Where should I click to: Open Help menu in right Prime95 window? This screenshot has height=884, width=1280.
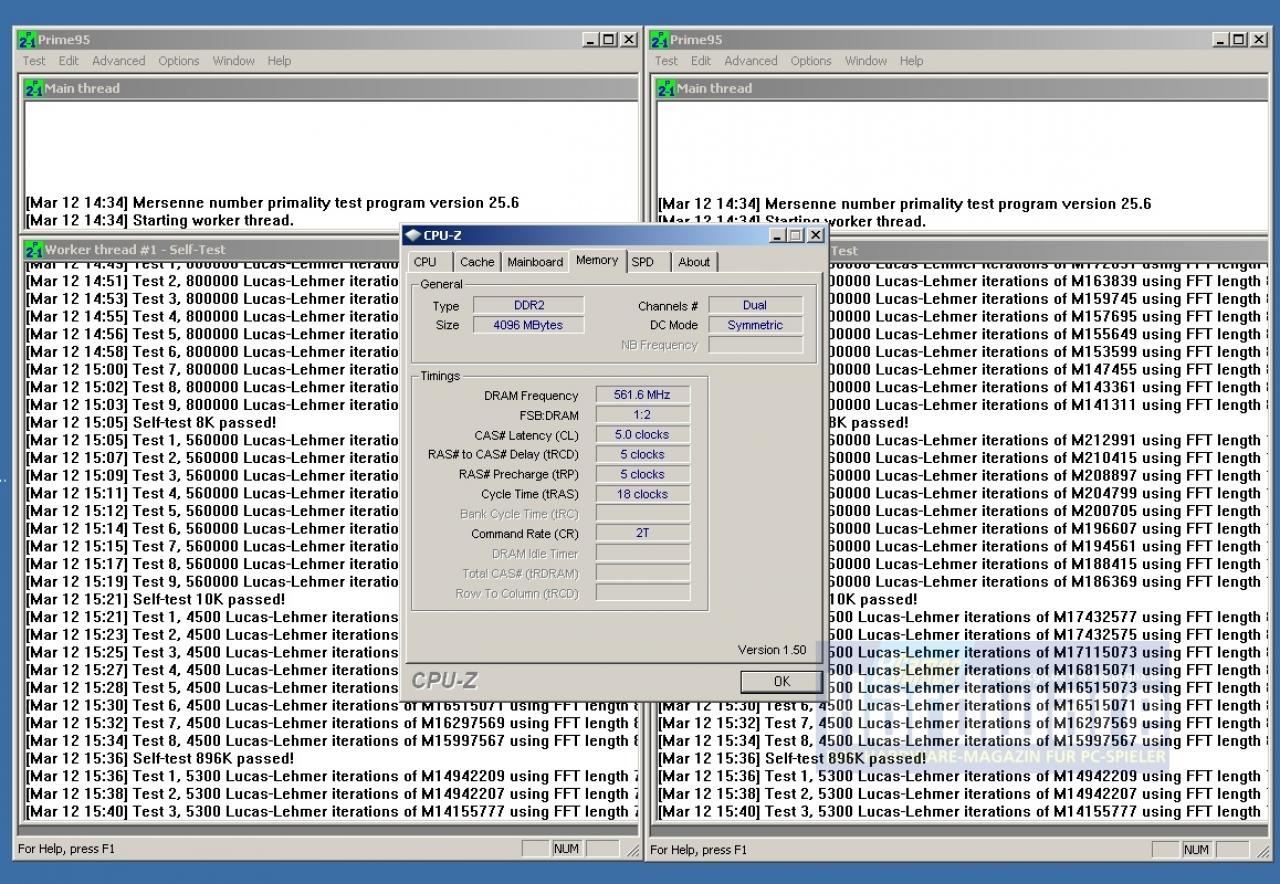click(x=911, y=61)
